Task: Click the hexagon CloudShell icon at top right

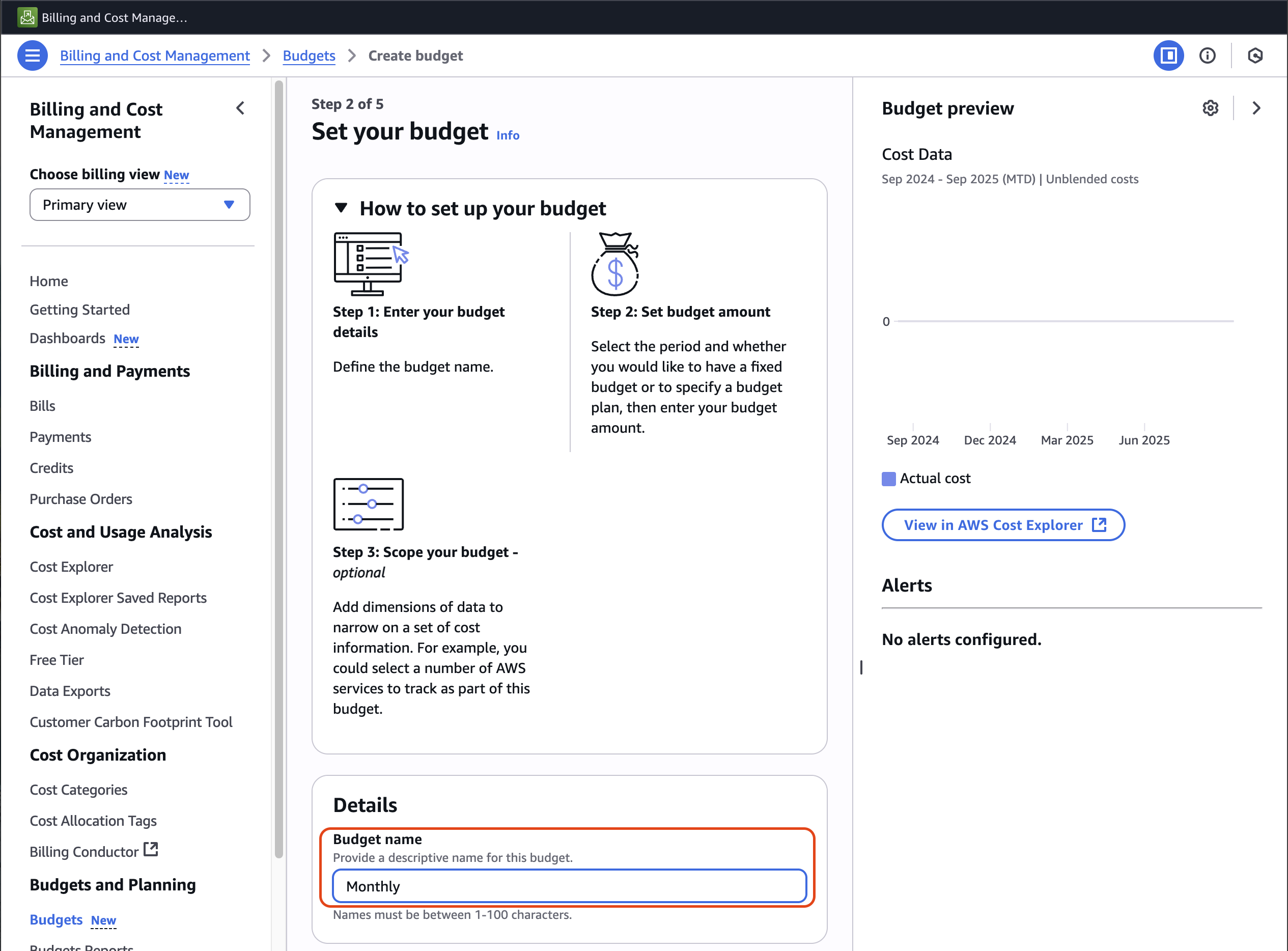Action: (x=1254, y=55)
